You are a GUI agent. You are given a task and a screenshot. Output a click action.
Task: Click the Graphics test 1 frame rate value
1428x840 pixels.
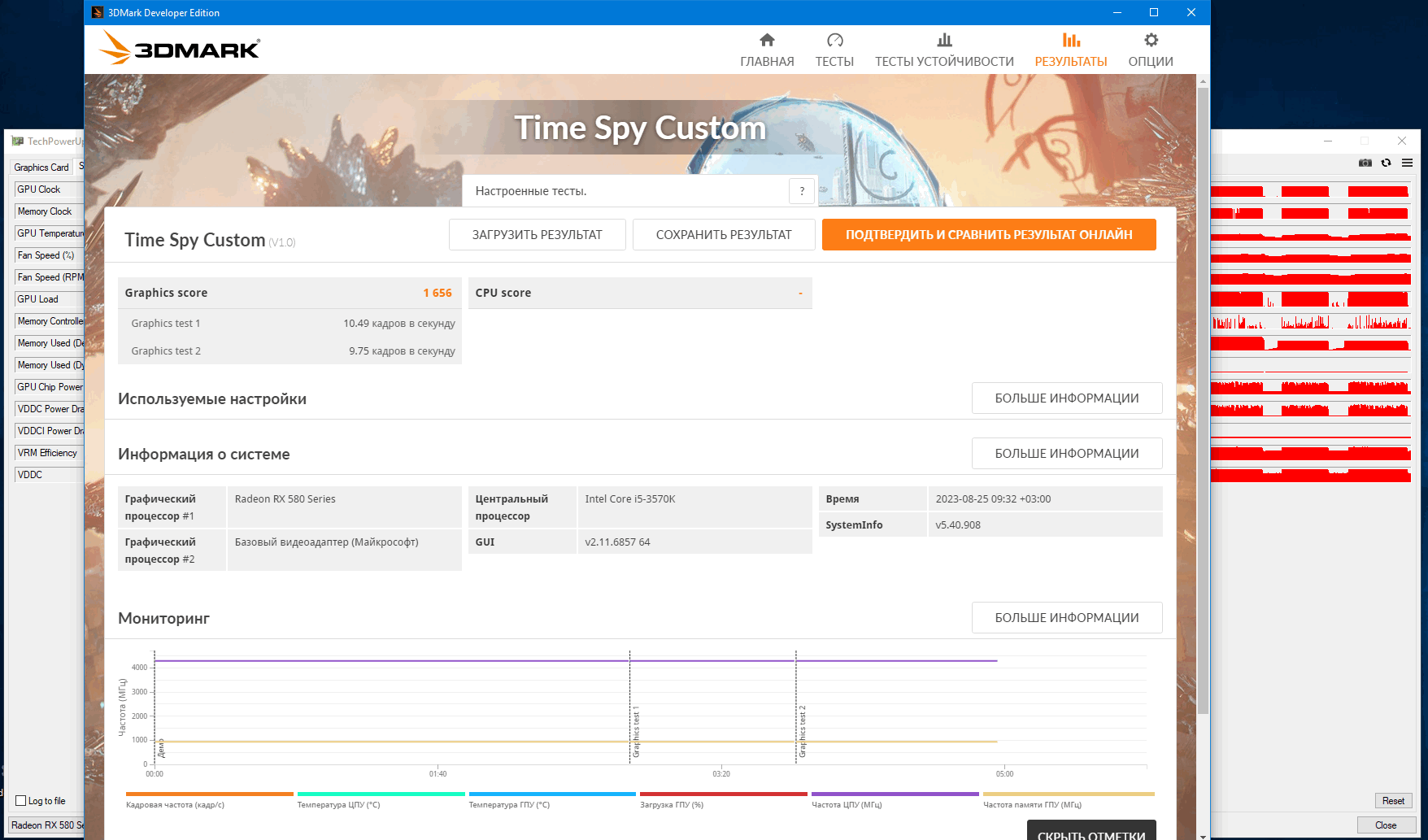pos(399,324)
